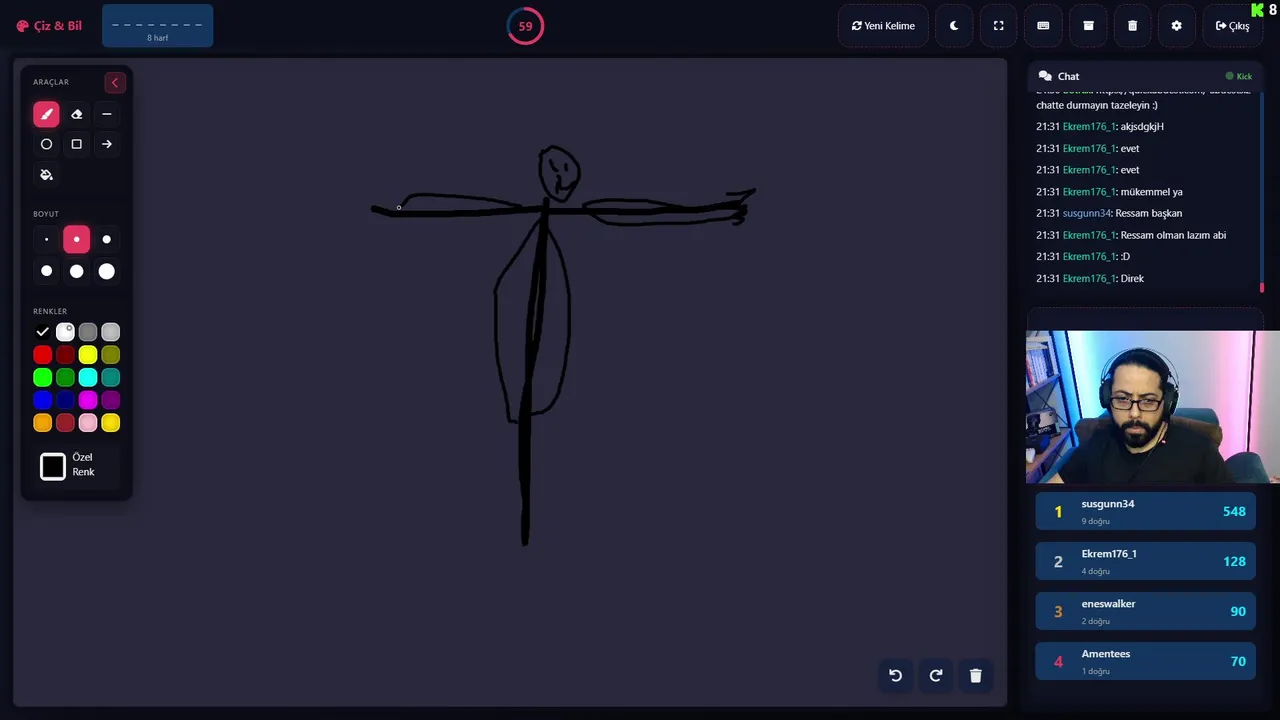Viewport: 1280px width, 720px height.
Task: Choose the highlighted second brush size
Action: pos(76,240)
